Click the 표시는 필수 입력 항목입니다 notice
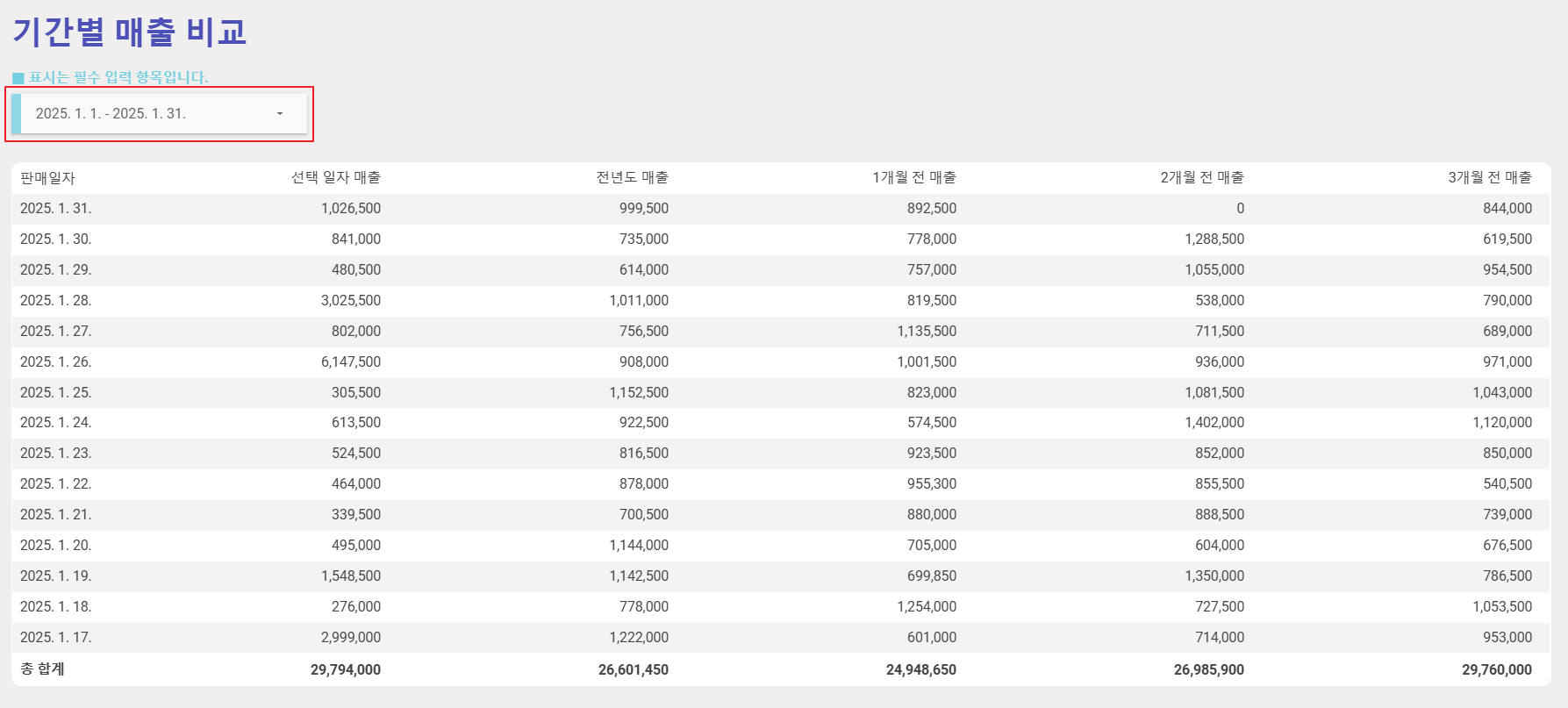 [118, 77]
